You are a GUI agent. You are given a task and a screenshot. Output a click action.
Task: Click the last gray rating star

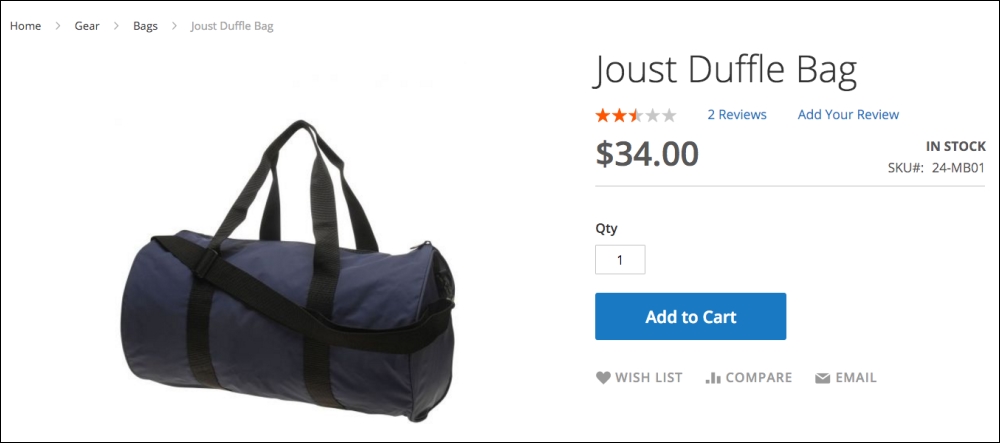point(668,115)
